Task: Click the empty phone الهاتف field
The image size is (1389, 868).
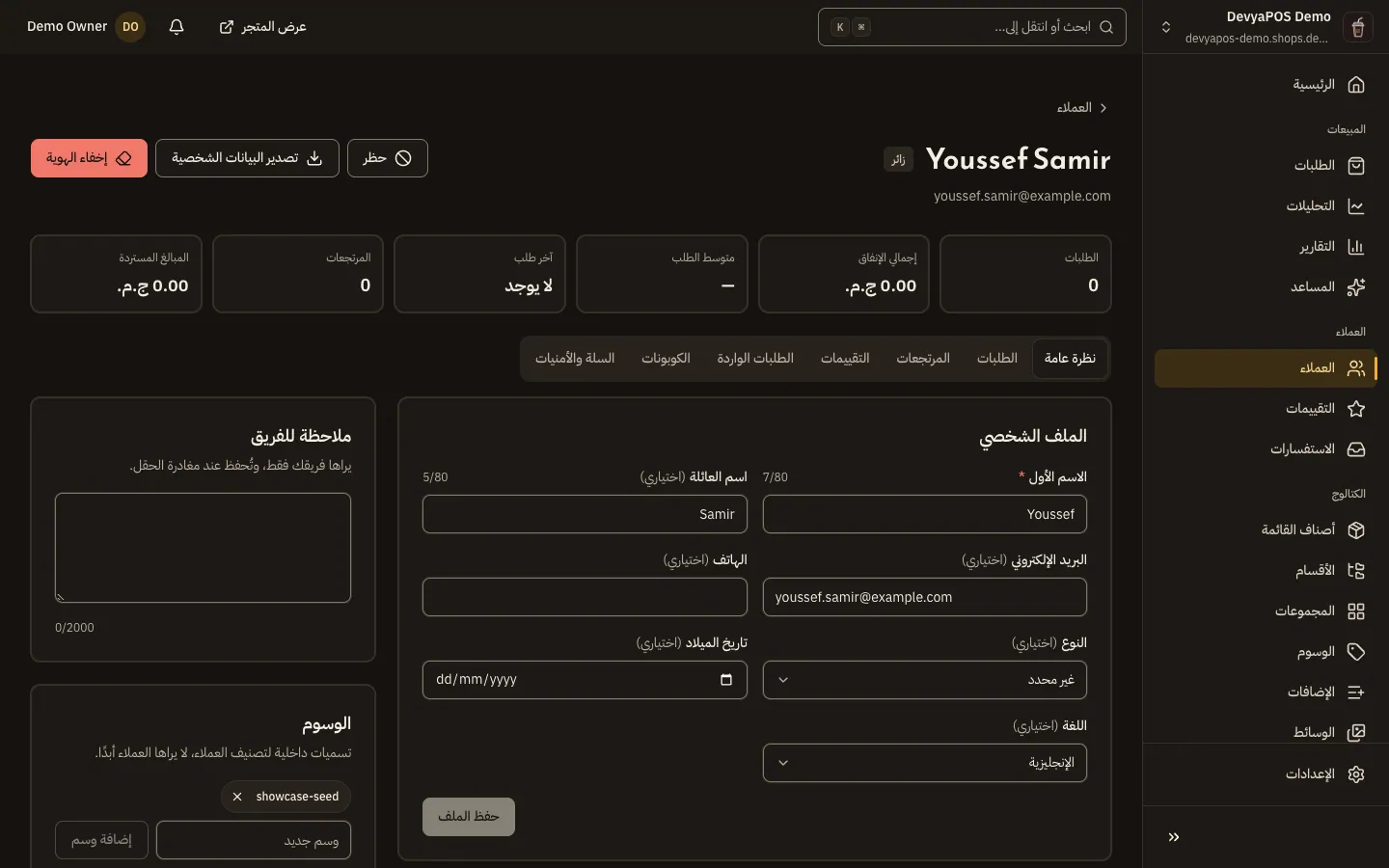Action: [x=585, y=597]
